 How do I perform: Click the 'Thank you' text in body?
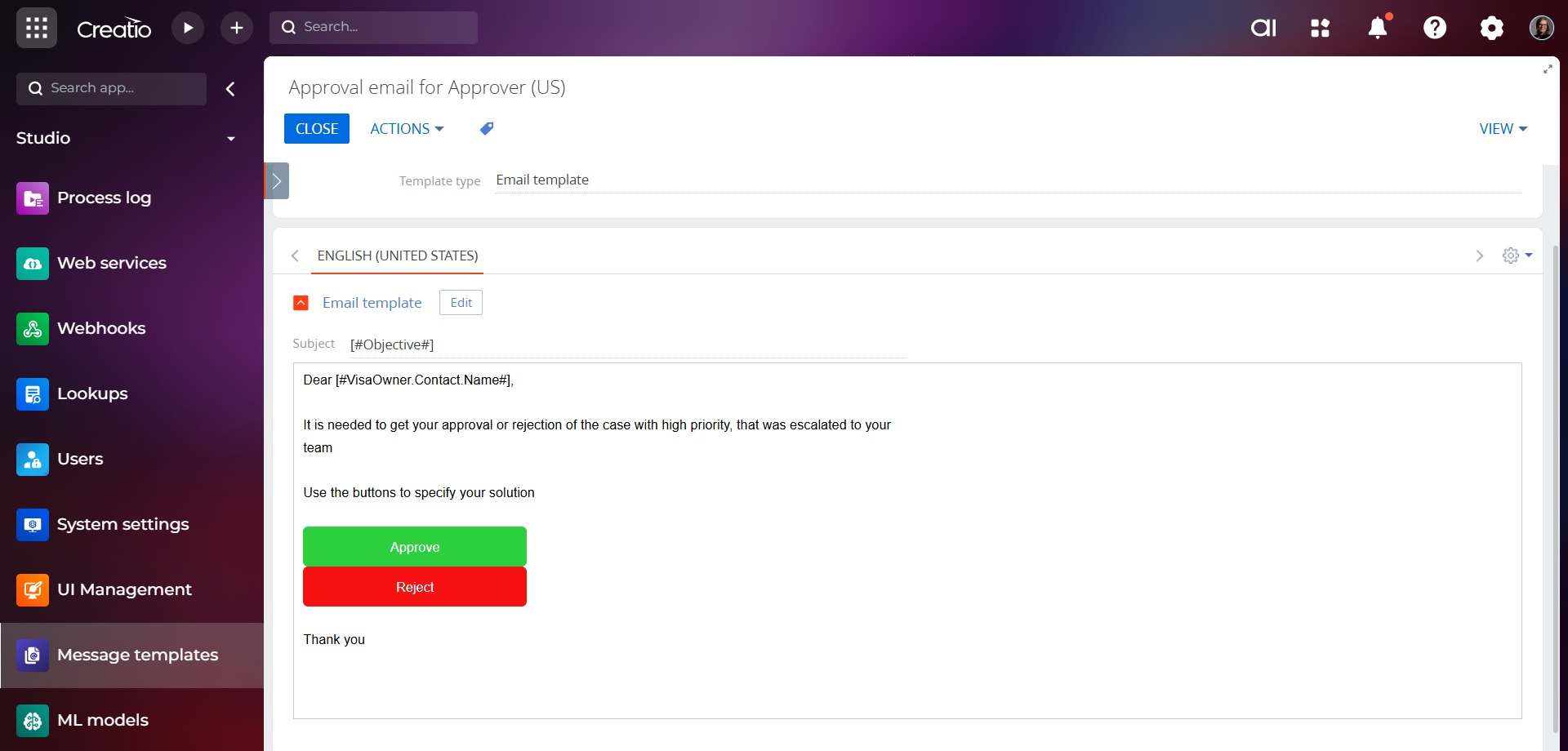334,640
